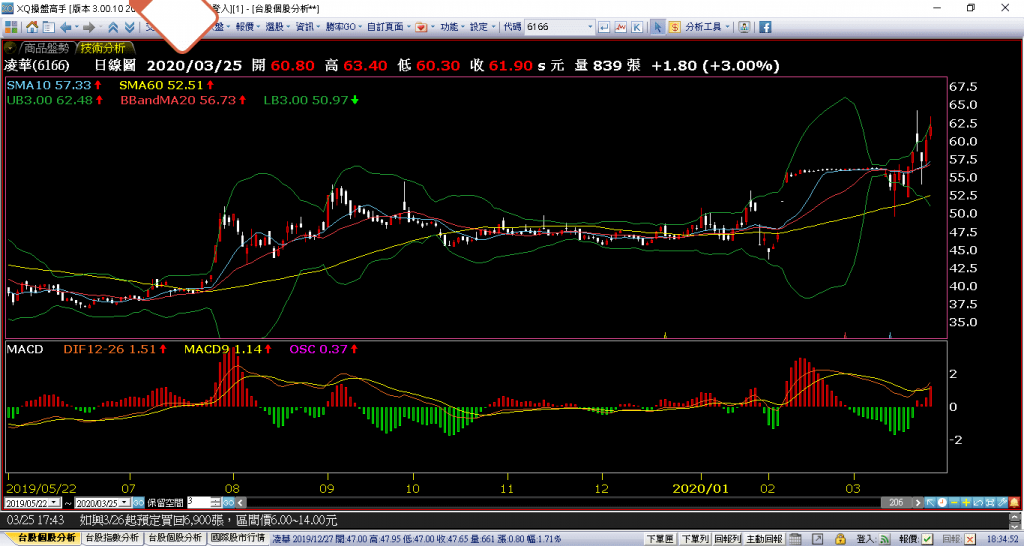Click the 保留空間 number input field
This screenshot has width=1024, height=546.
coord(197,502)
